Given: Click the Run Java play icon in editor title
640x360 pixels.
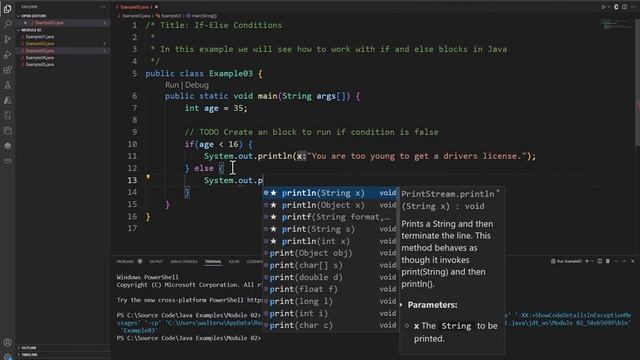Looking at the screenshot, I should tap(604, 7).
